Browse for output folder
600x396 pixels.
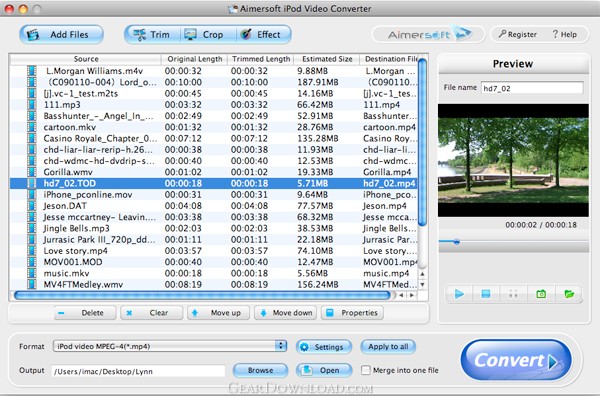(260, 370)
